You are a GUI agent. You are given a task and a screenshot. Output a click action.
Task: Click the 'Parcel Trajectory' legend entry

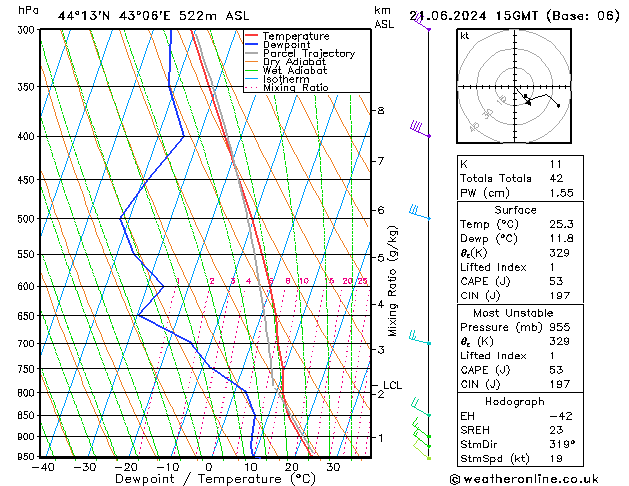click(309, 53)
